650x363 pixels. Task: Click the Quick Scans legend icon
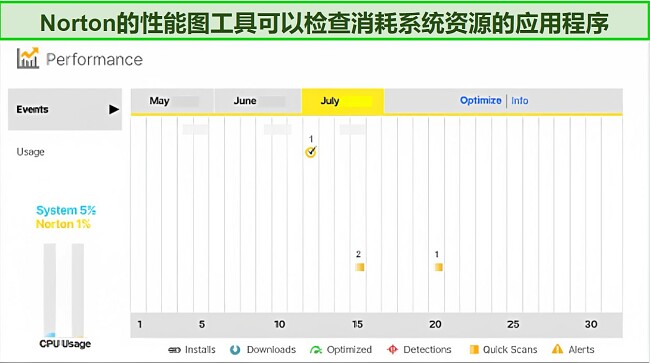(x=474, y=350)
